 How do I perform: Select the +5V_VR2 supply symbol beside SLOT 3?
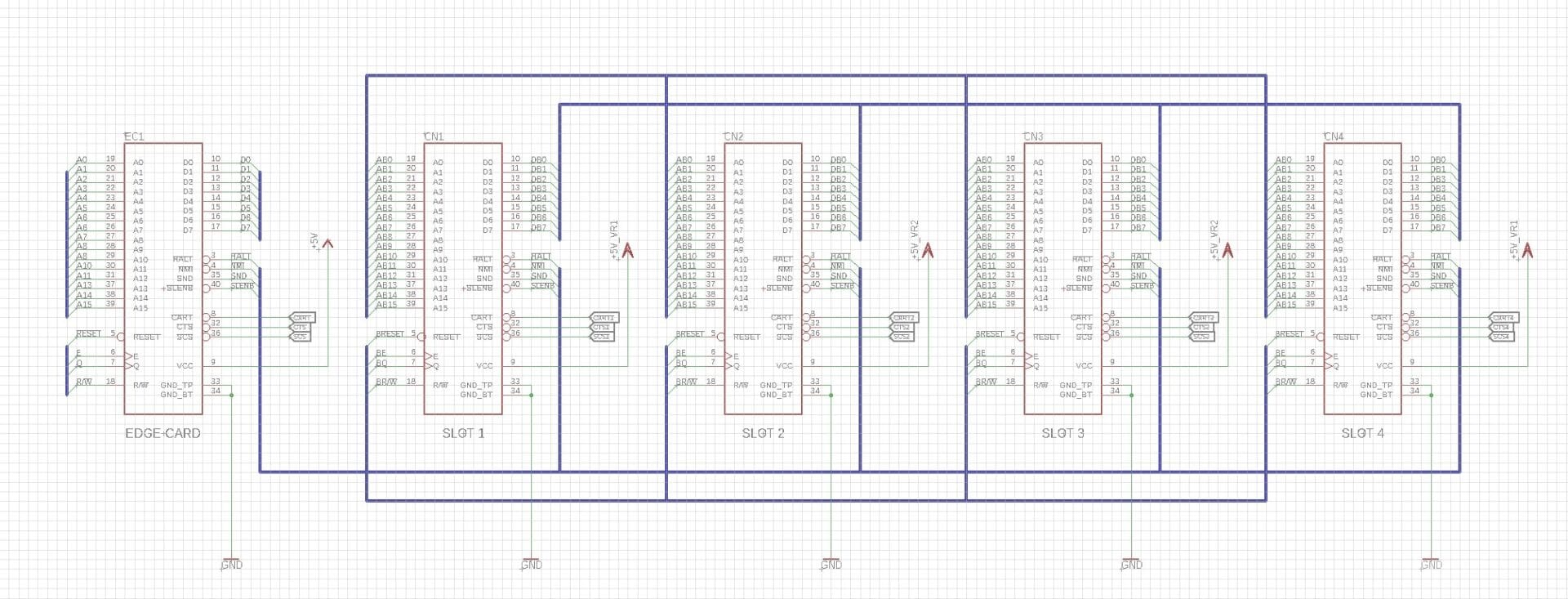tap(1227, 250)
